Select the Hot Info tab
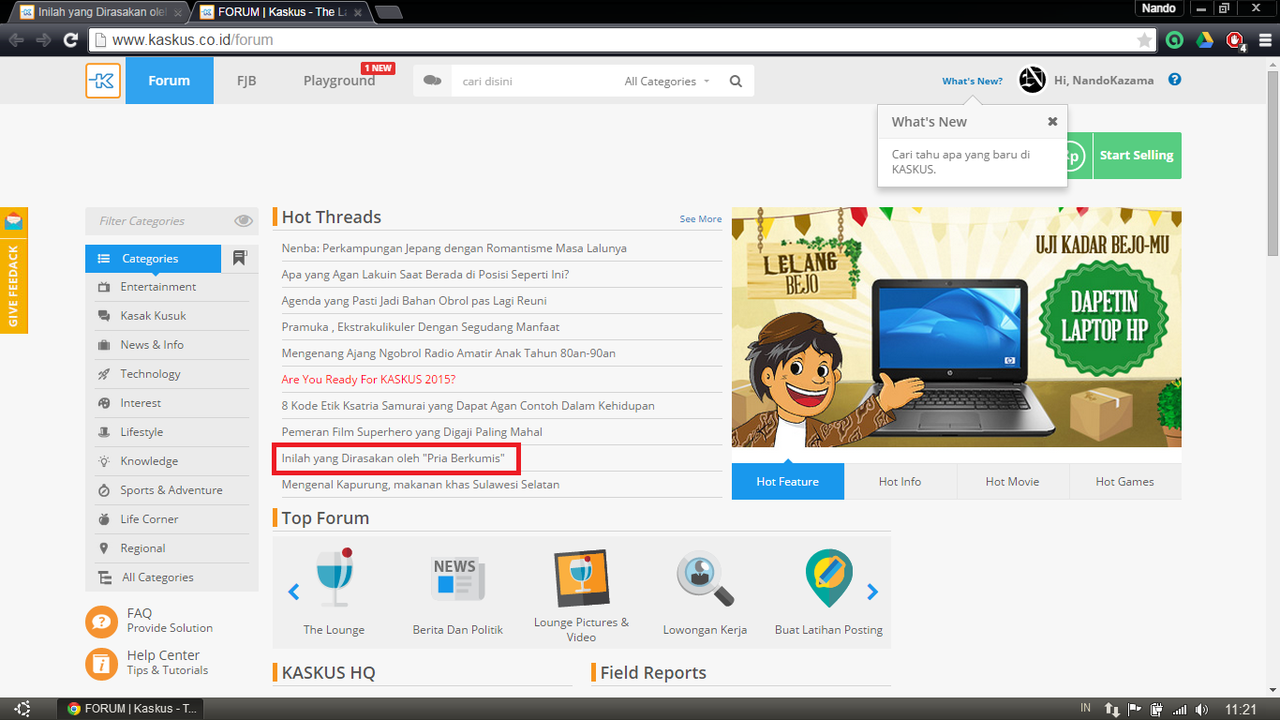The width and height of the screenshot is (1280, 720). [900, 482]
